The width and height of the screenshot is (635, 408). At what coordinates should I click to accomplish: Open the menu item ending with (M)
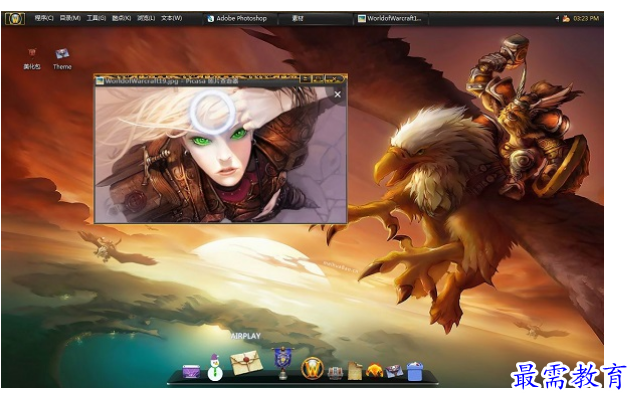tap(70, 18)
